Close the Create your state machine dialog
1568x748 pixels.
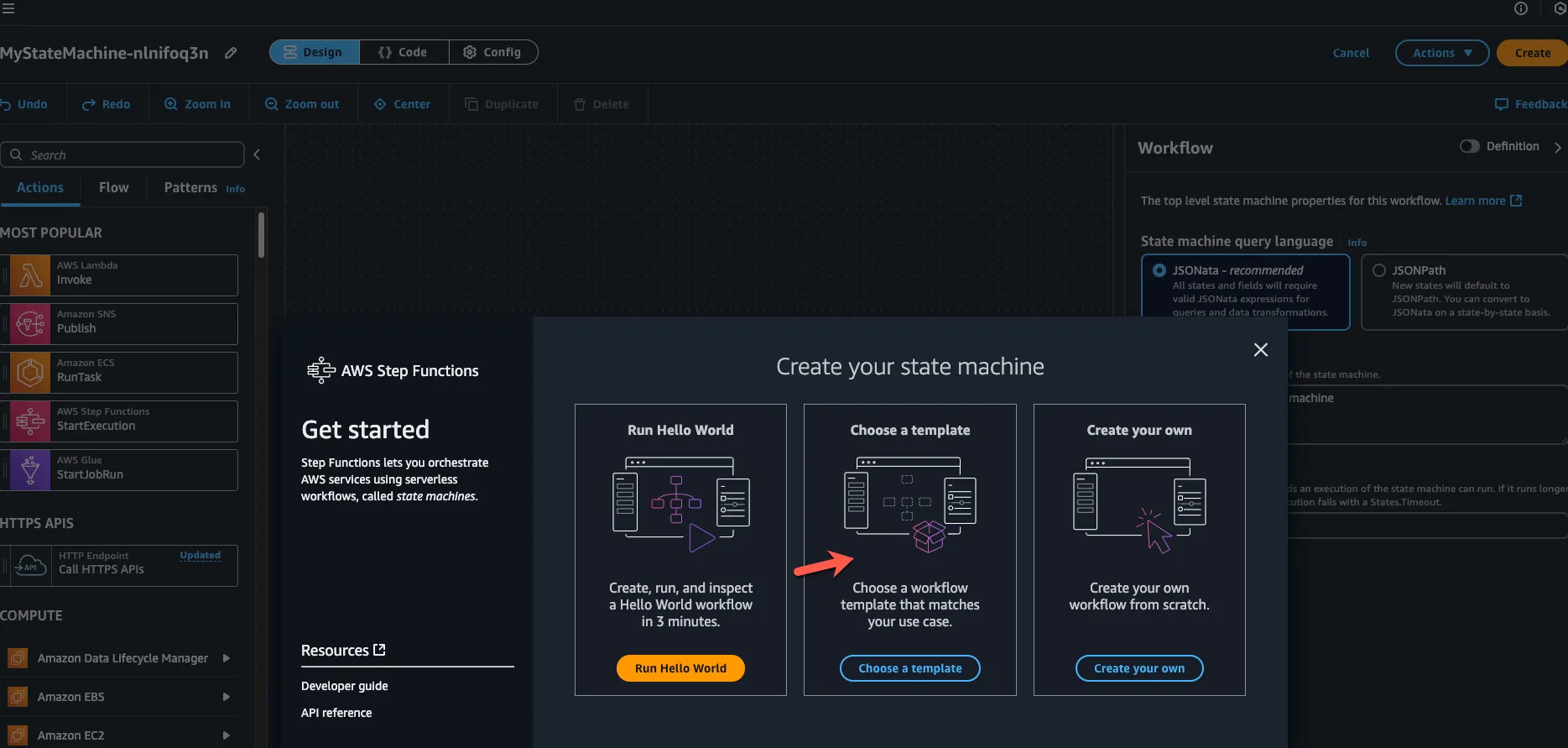pos(1260,350)
